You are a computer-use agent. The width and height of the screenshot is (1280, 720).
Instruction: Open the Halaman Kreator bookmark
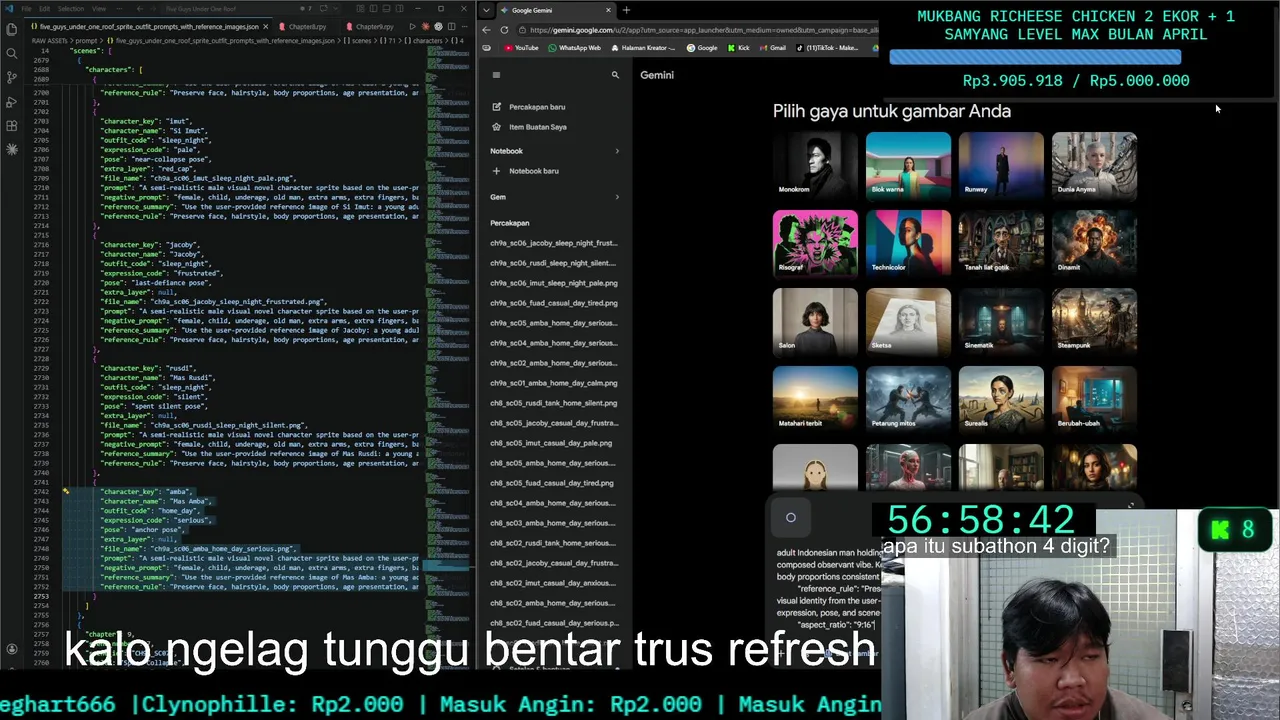(x=642, y=48)
